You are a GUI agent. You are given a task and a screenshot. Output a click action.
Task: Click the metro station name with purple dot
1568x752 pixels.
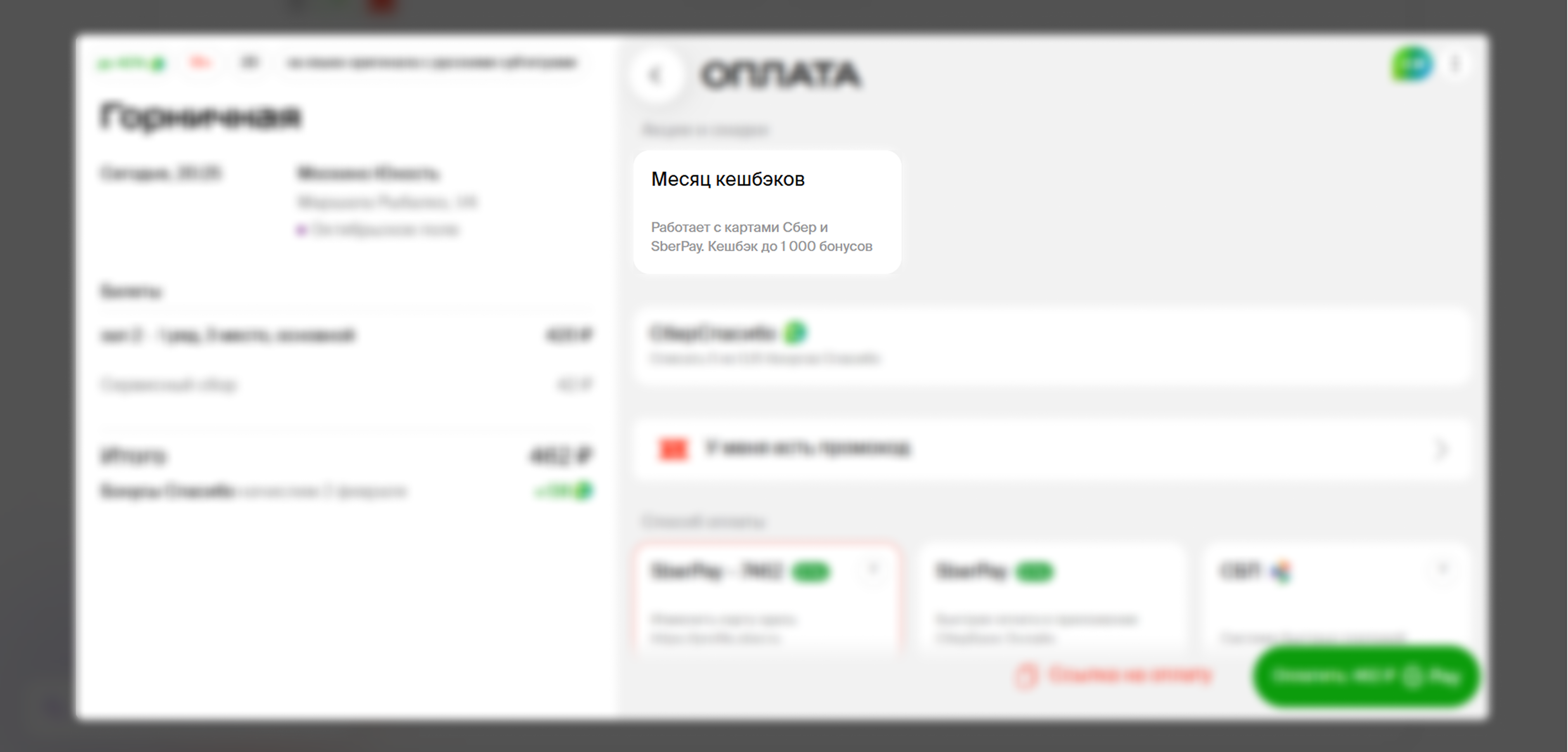tap(385, 230)
